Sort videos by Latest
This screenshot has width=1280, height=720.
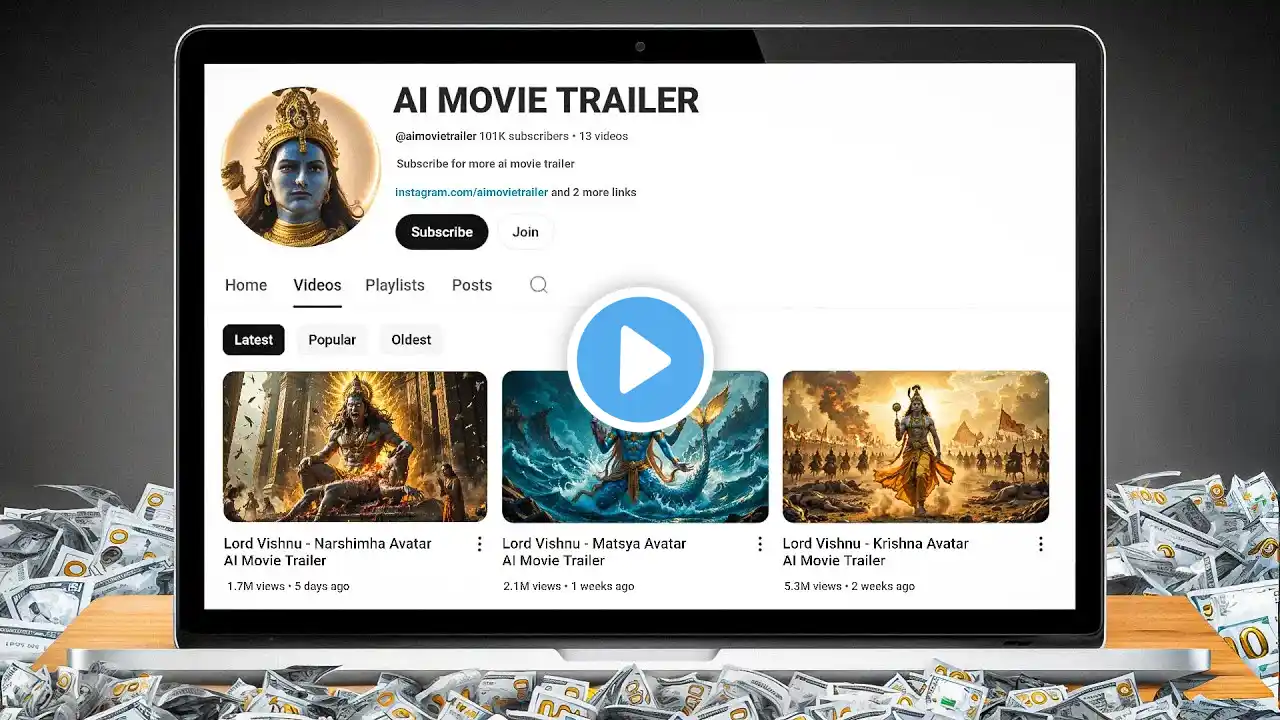click(253, 340)
